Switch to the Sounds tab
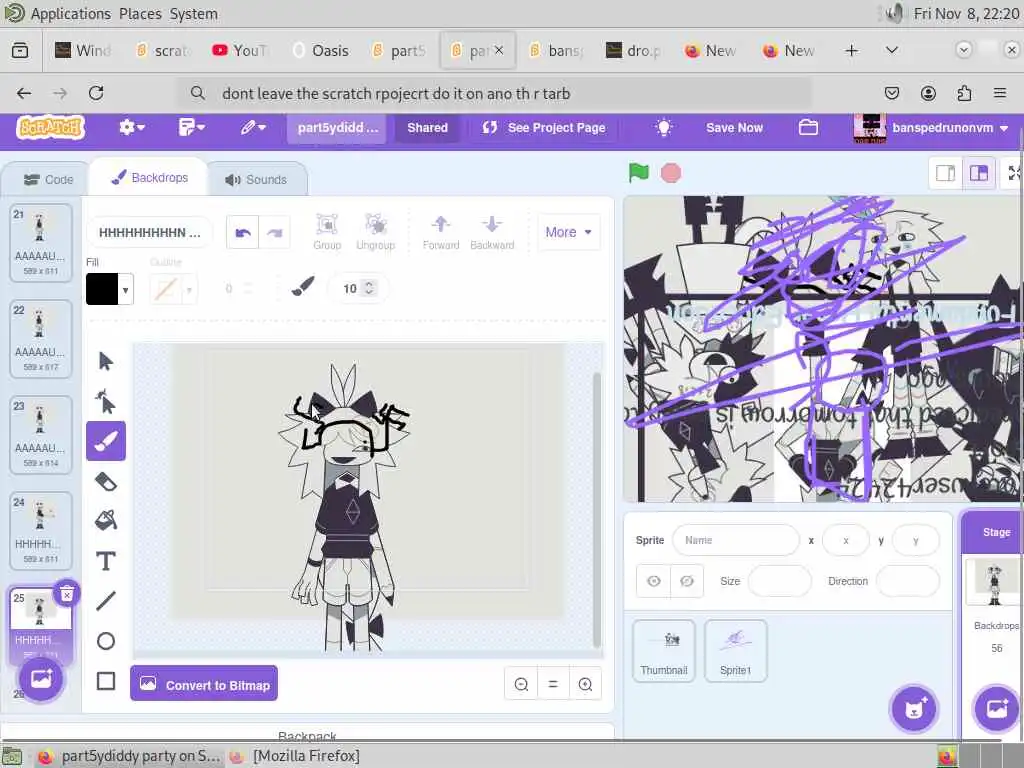 pyautogui.click(x=256, y=180)
